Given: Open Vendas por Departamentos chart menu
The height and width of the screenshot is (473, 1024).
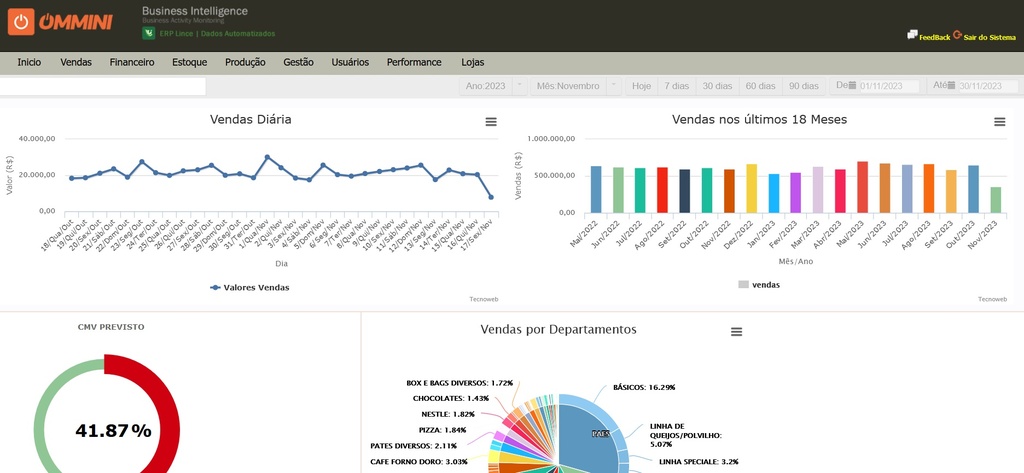Looking at the screenshot, I should pyautogui.click(x=736, y=332).
